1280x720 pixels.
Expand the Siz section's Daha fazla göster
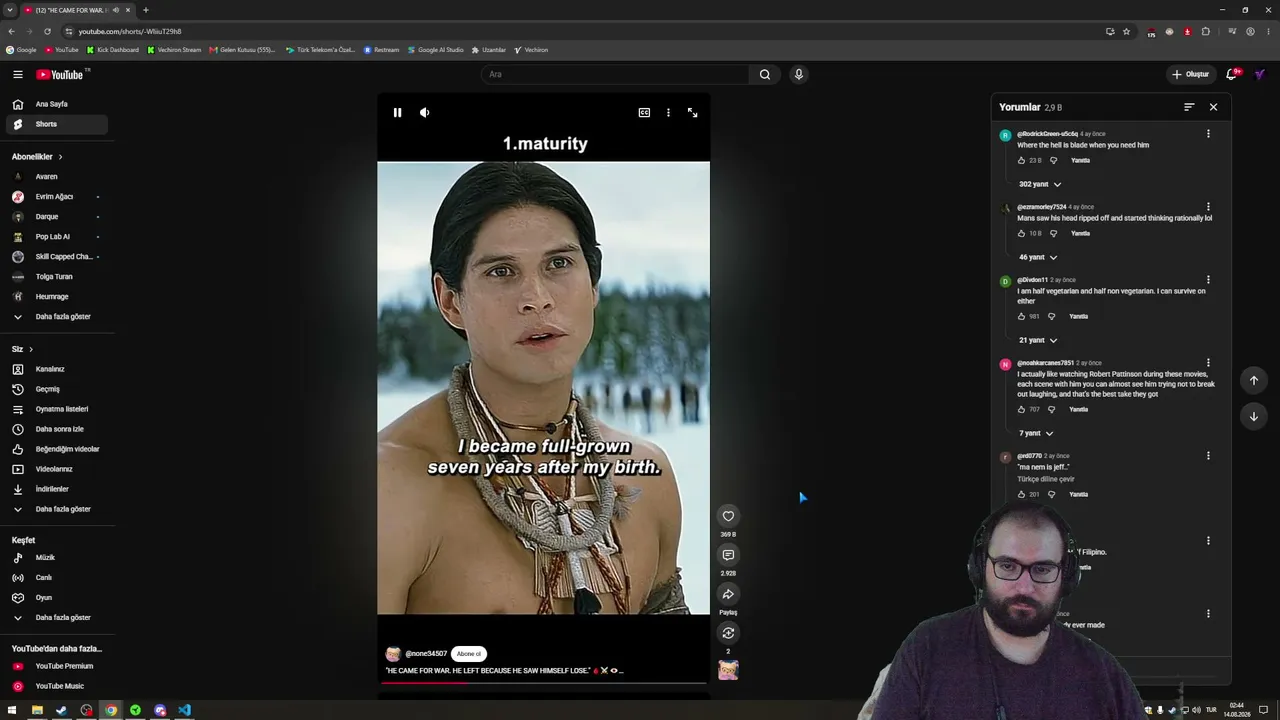[57, 509]
